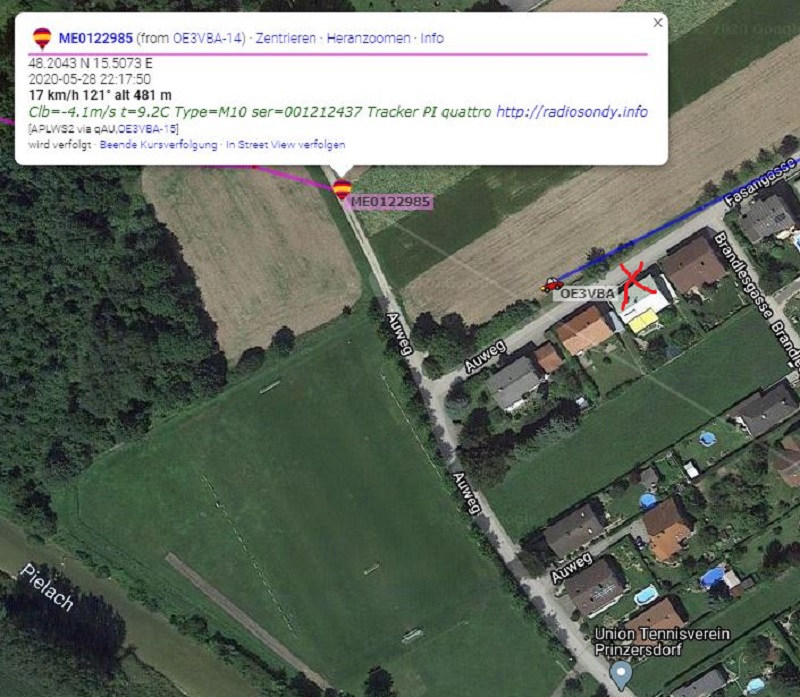The image size is (800, 697).
Task: Select the ME0122985 balloon marker on the map
Action: tap(342, 189)
